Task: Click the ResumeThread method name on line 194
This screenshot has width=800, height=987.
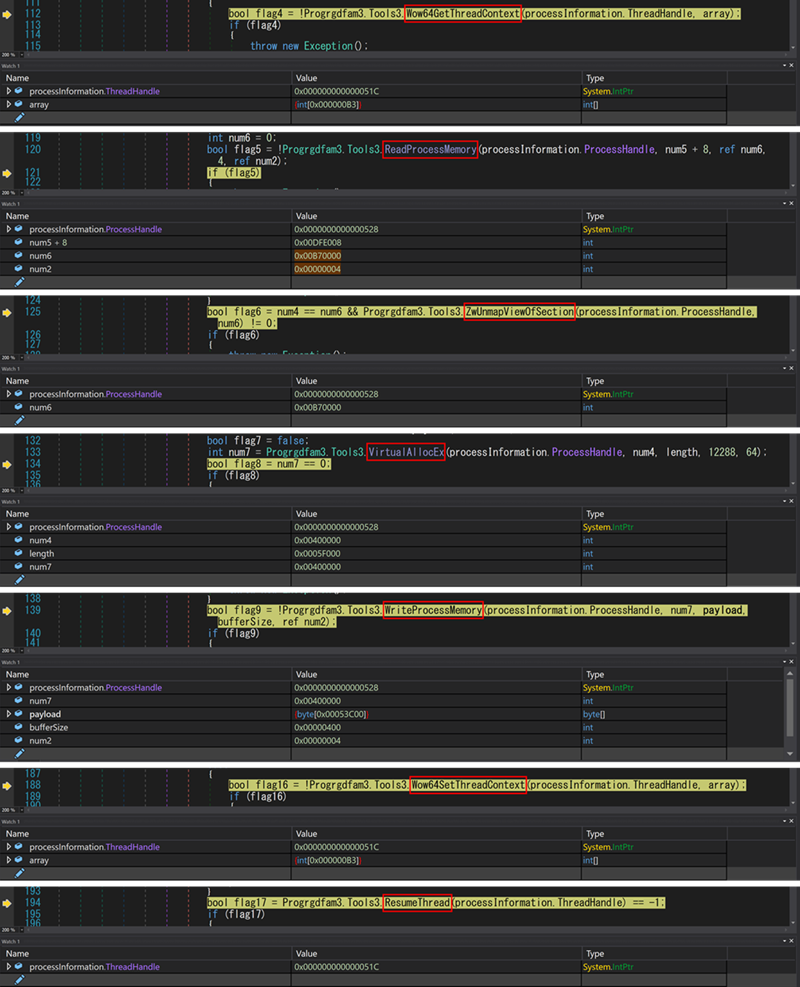Action: (417, 903)
